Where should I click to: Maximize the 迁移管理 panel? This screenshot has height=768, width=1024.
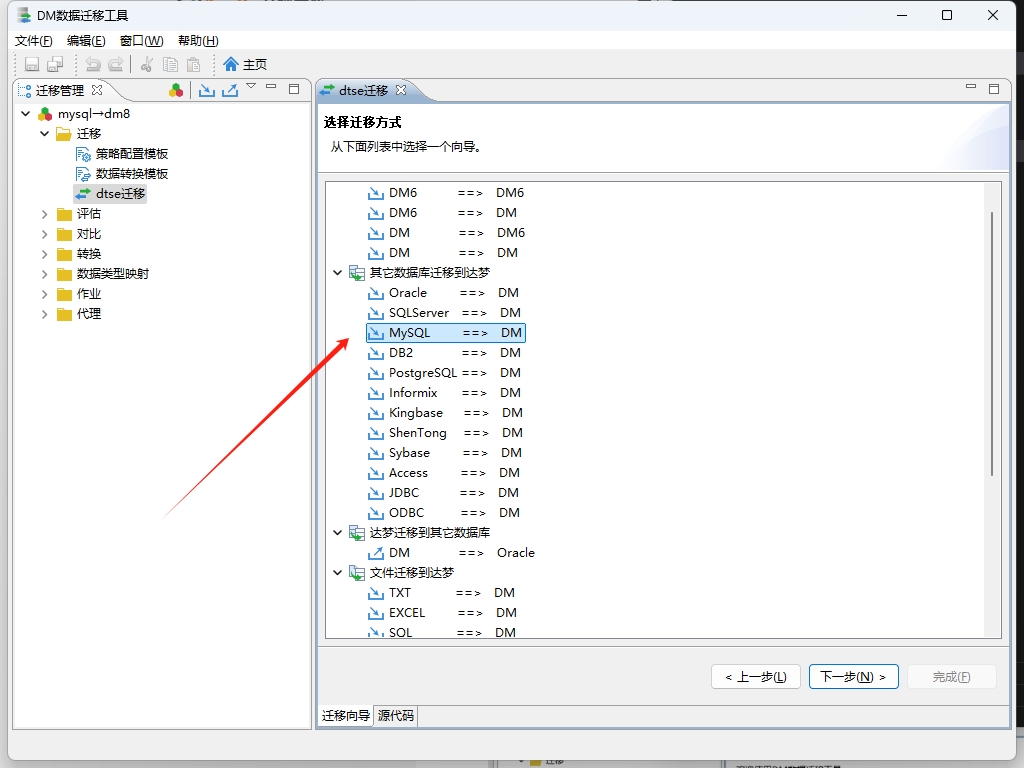(x=294, y=89)
